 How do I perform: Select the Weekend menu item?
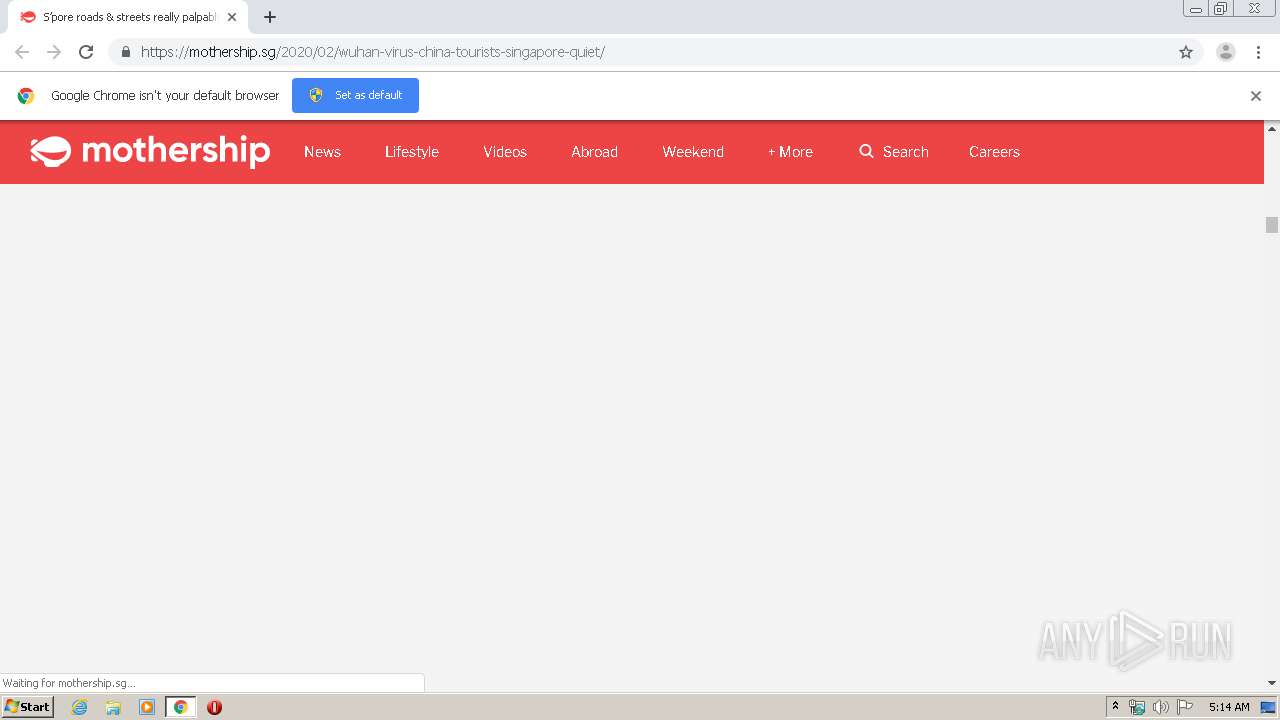[x=693, y=152]
